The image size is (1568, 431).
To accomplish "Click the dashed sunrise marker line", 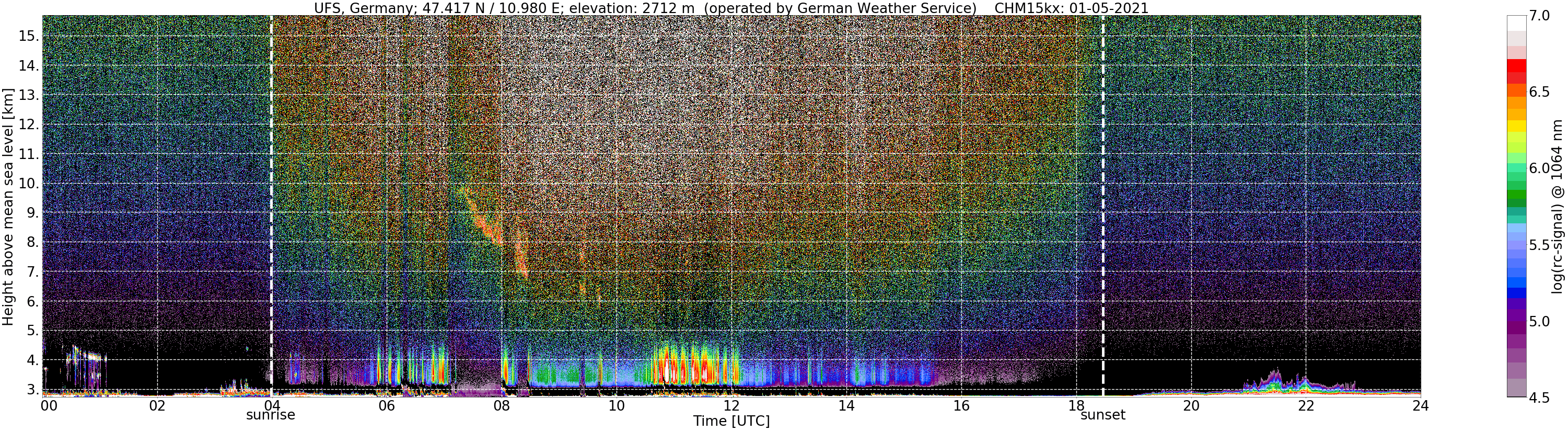I will coord(272,206).
